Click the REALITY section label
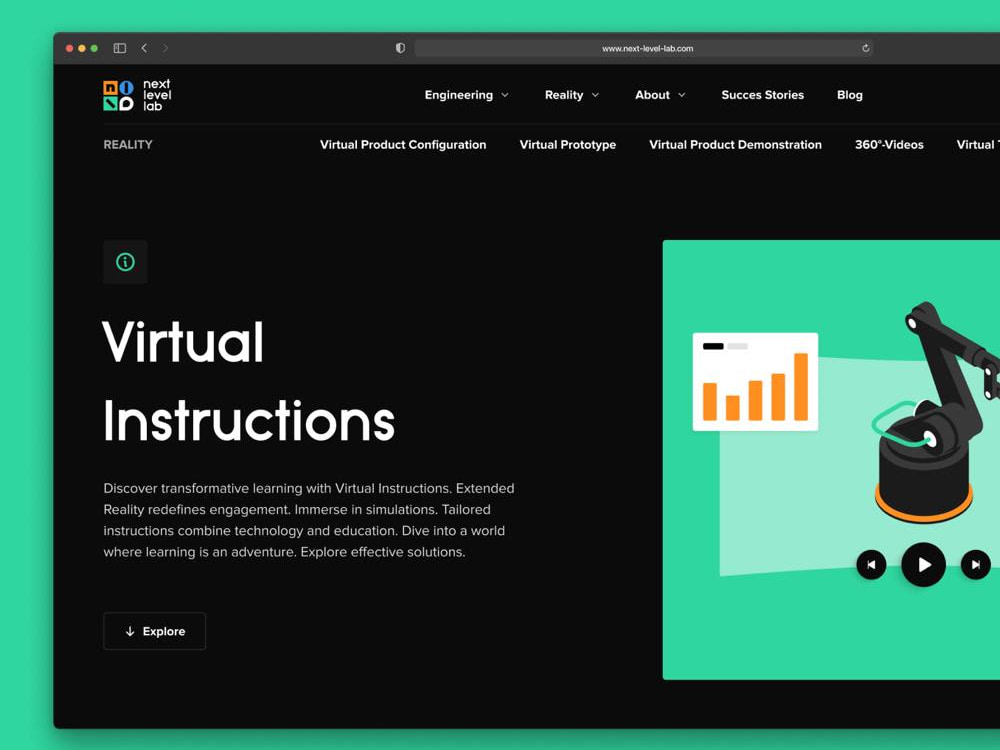The height and width of the screenshot is (750, 1000). point(128,145)
